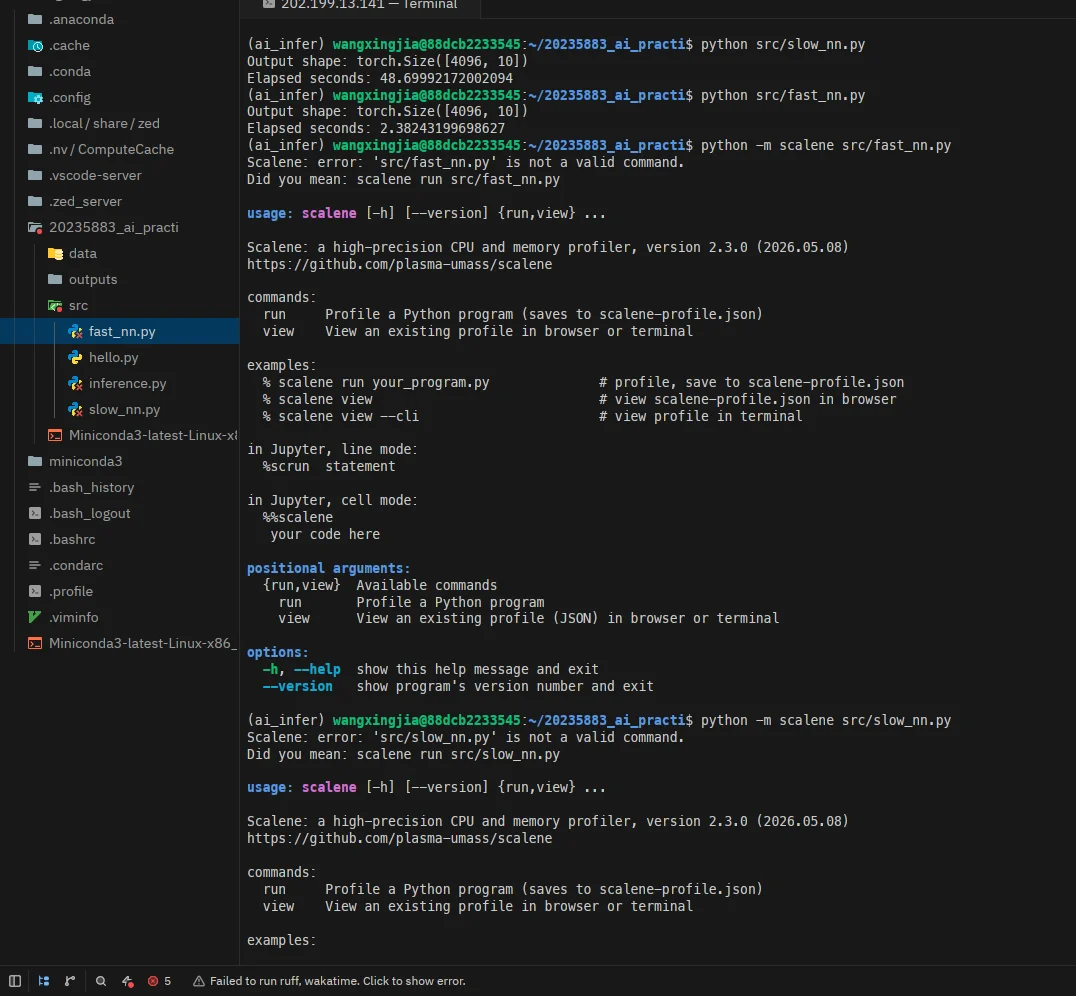
Task: Select the fast_nn.py file
Action: [x=119, y=332]
